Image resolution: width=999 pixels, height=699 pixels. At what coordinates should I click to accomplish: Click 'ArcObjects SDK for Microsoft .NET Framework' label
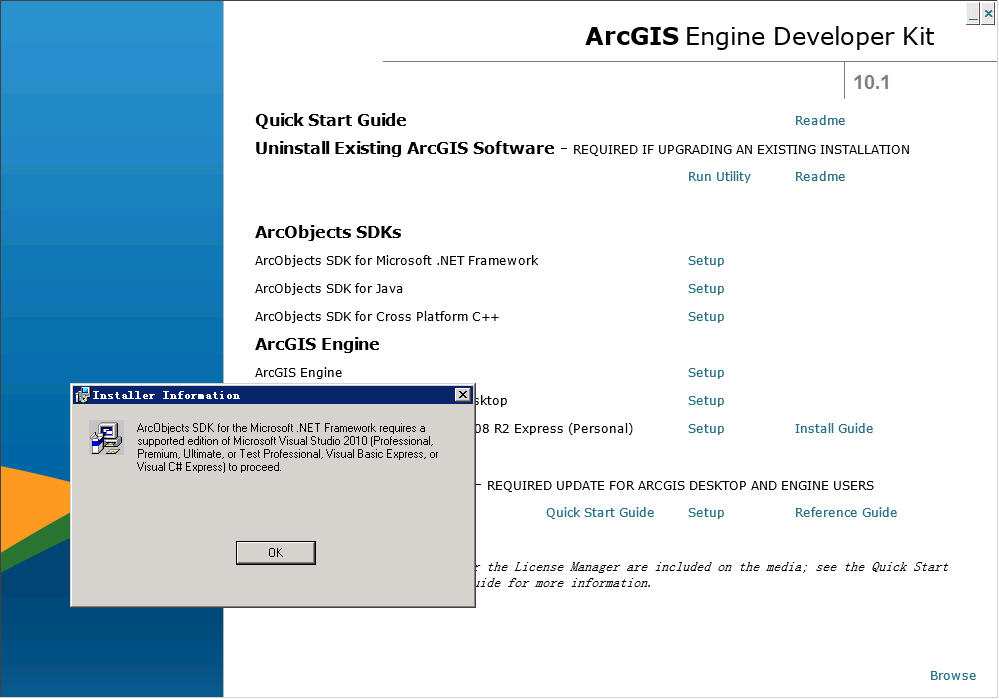click(x=396, y=261)
